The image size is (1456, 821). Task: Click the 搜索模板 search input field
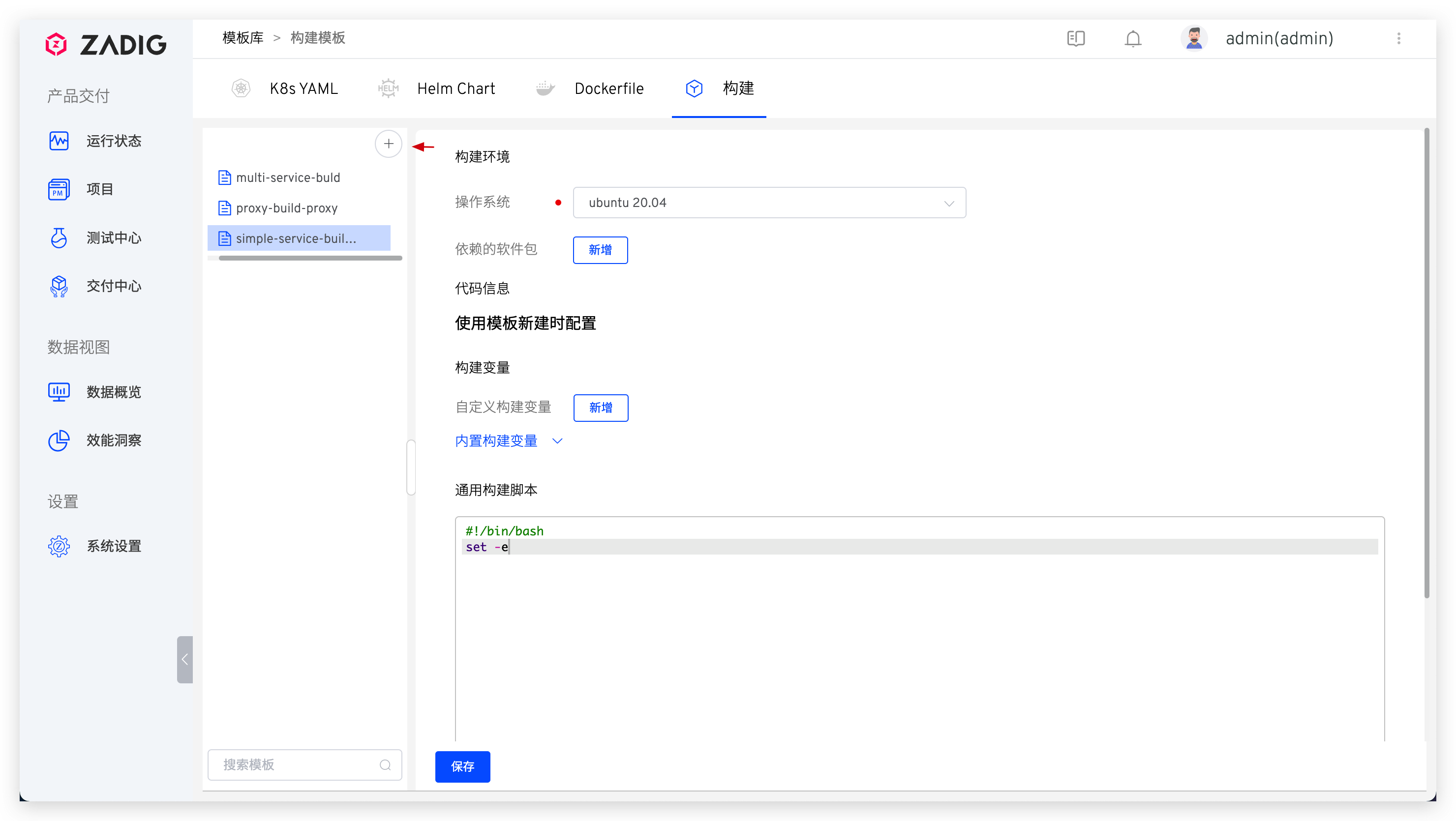point(303,764)
